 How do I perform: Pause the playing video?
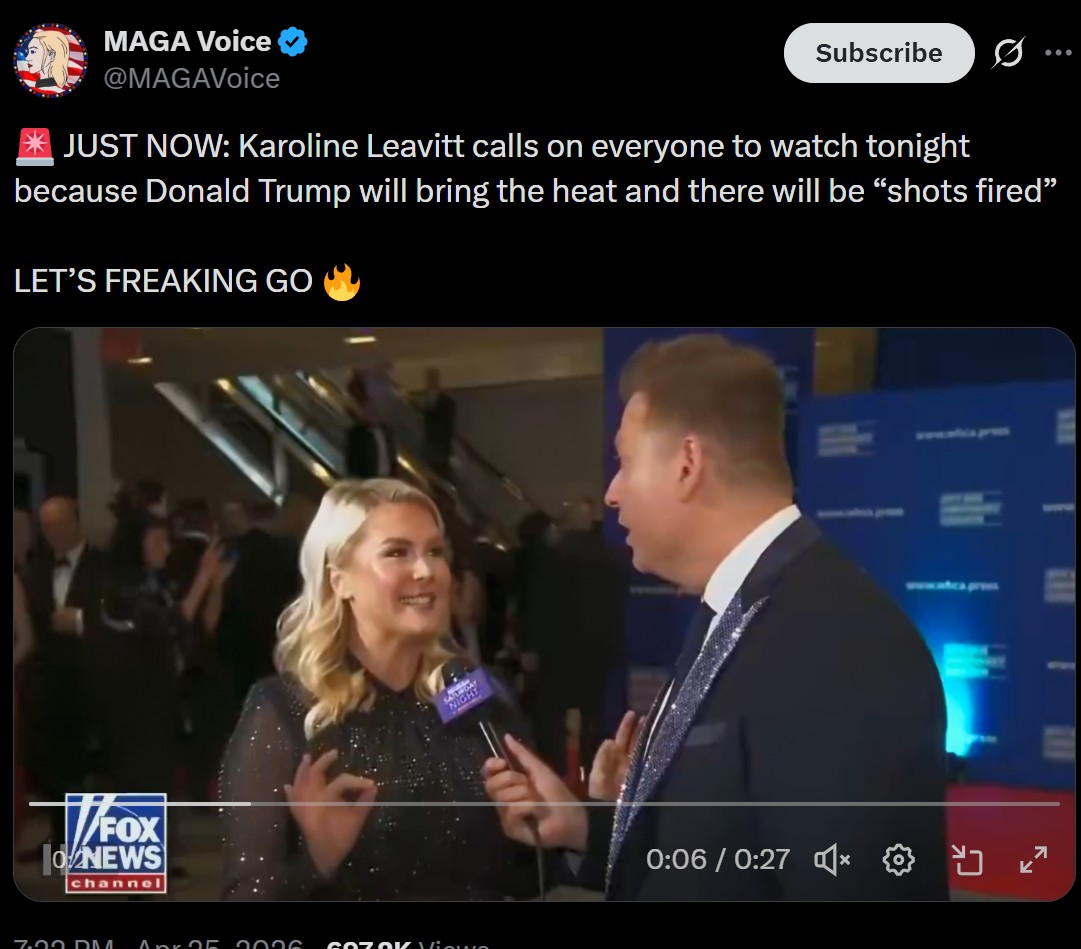point(48,859)
